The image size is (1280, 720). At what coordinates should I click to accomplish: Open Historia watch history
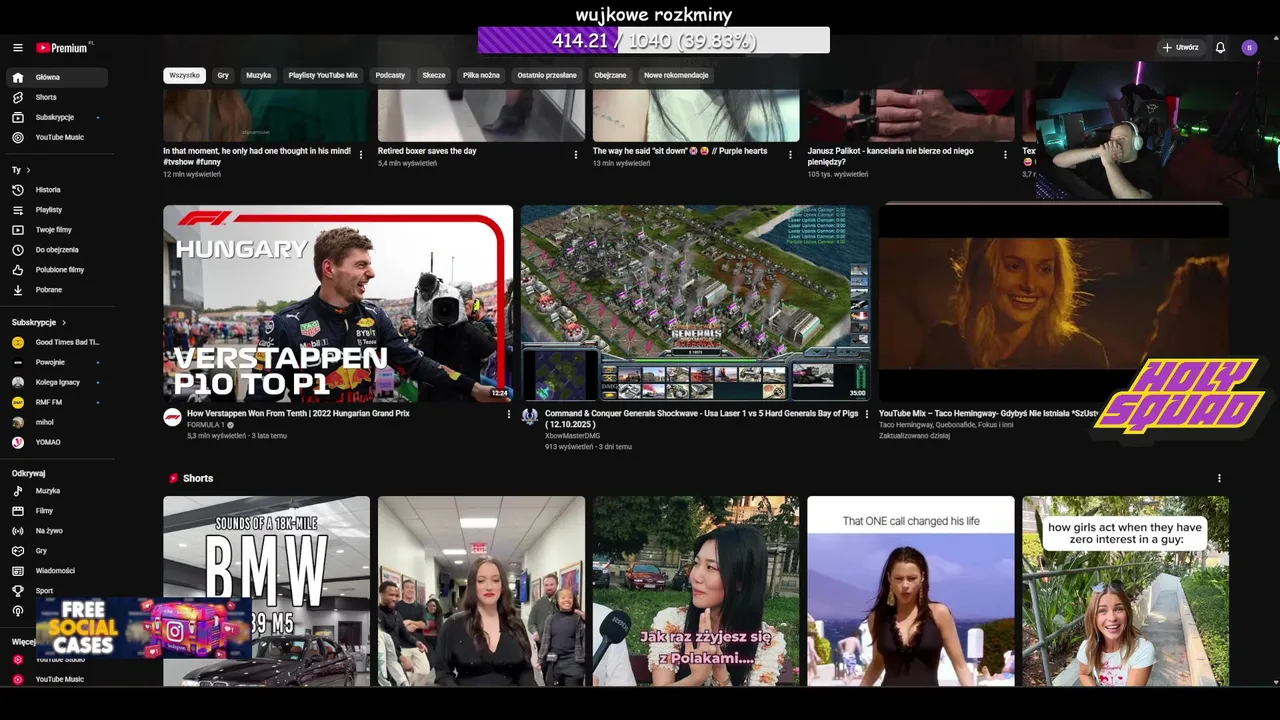point(56,189)
